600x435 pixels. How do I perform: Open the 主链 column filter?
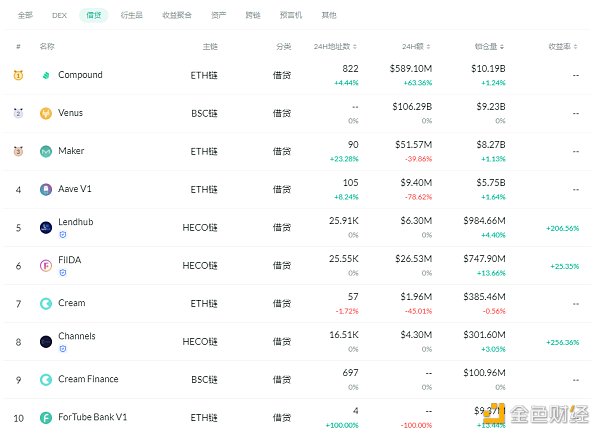tap(210, 47)
